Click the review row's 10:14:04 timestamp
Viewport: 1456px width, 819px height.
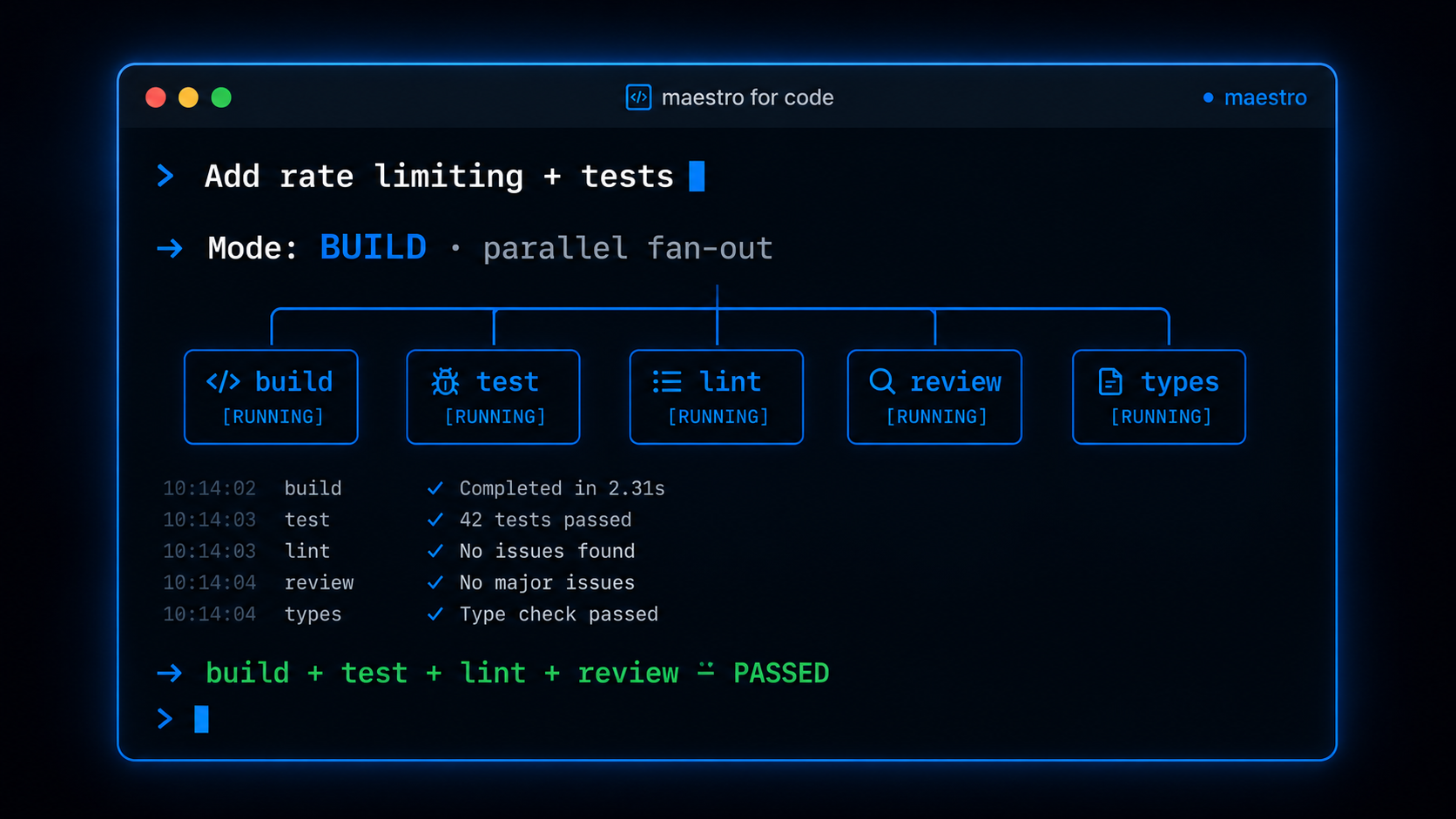pyautogui.click(x=209, y=582)
